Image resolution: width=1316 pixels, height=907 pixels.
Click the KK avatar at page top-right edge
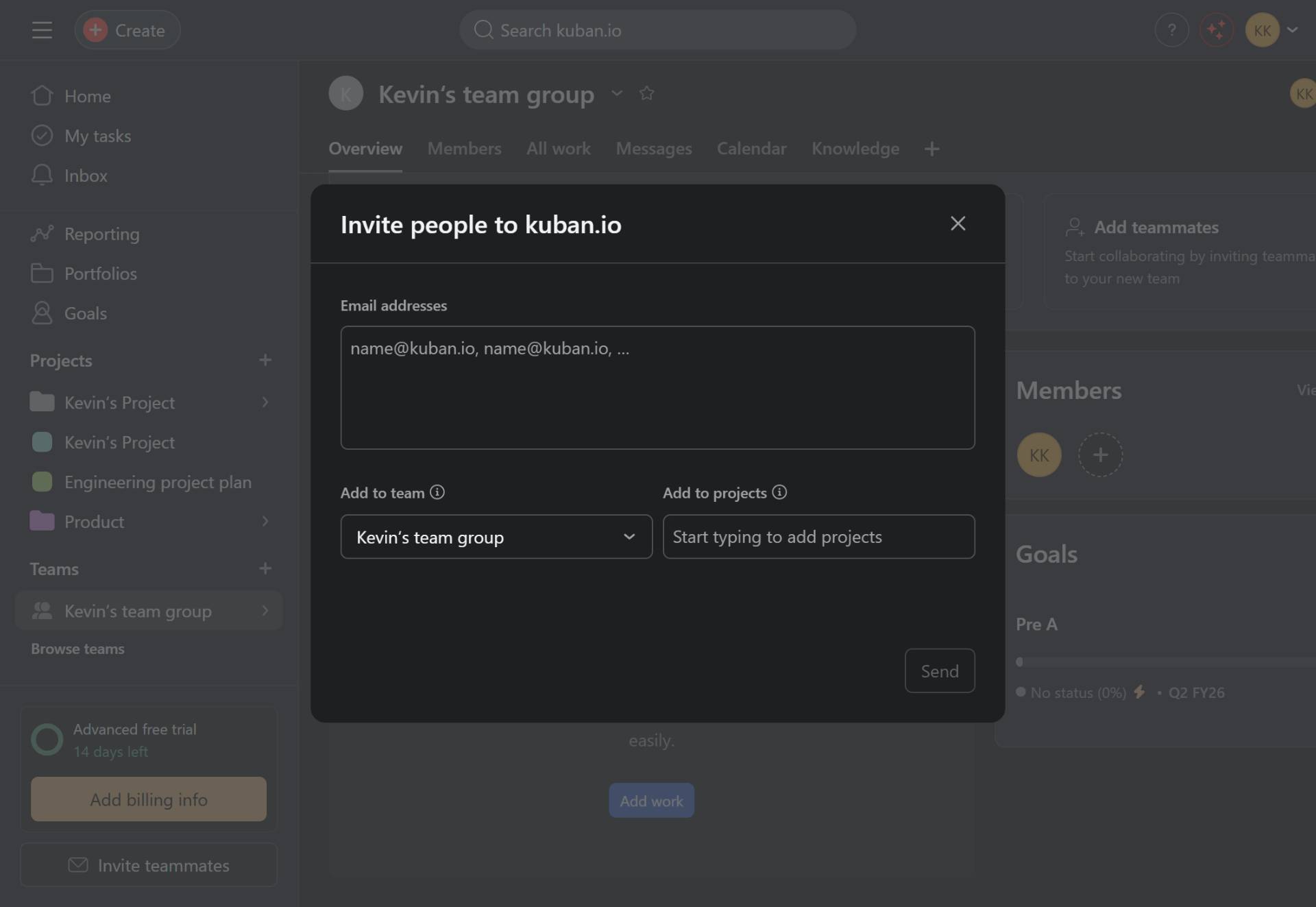[1303, 93]
